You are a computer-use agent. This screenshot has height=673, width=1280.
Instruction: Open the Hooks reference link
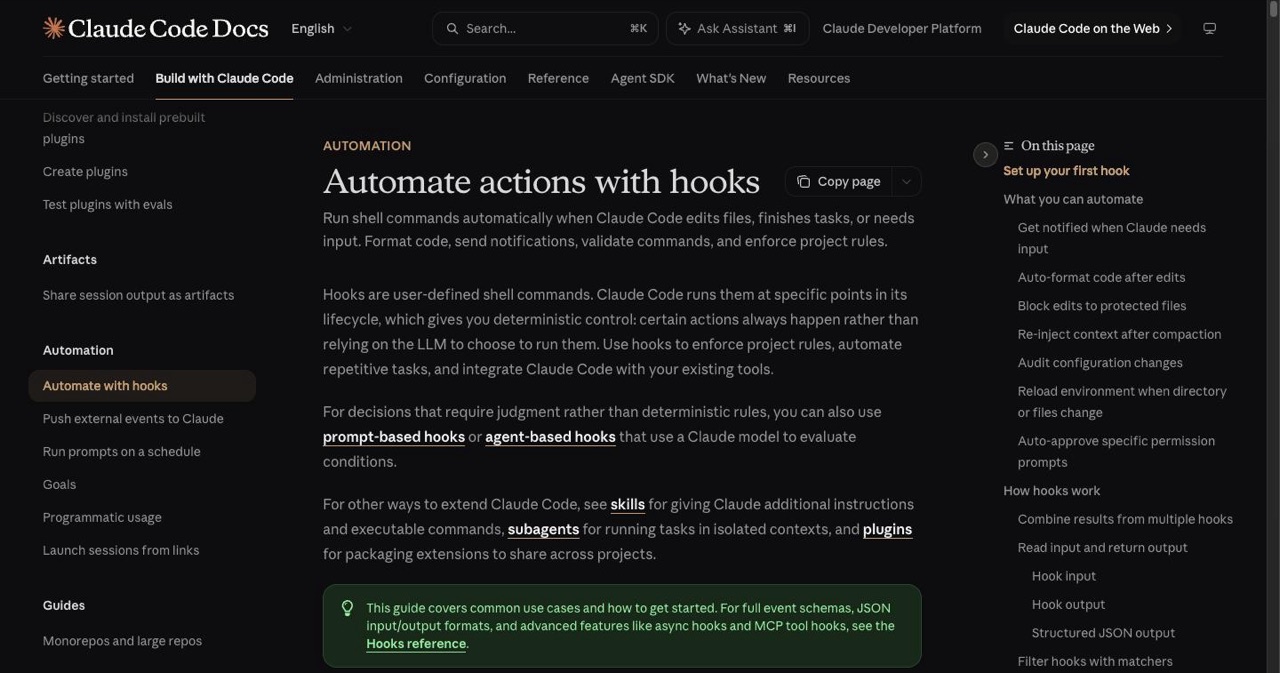416,644
